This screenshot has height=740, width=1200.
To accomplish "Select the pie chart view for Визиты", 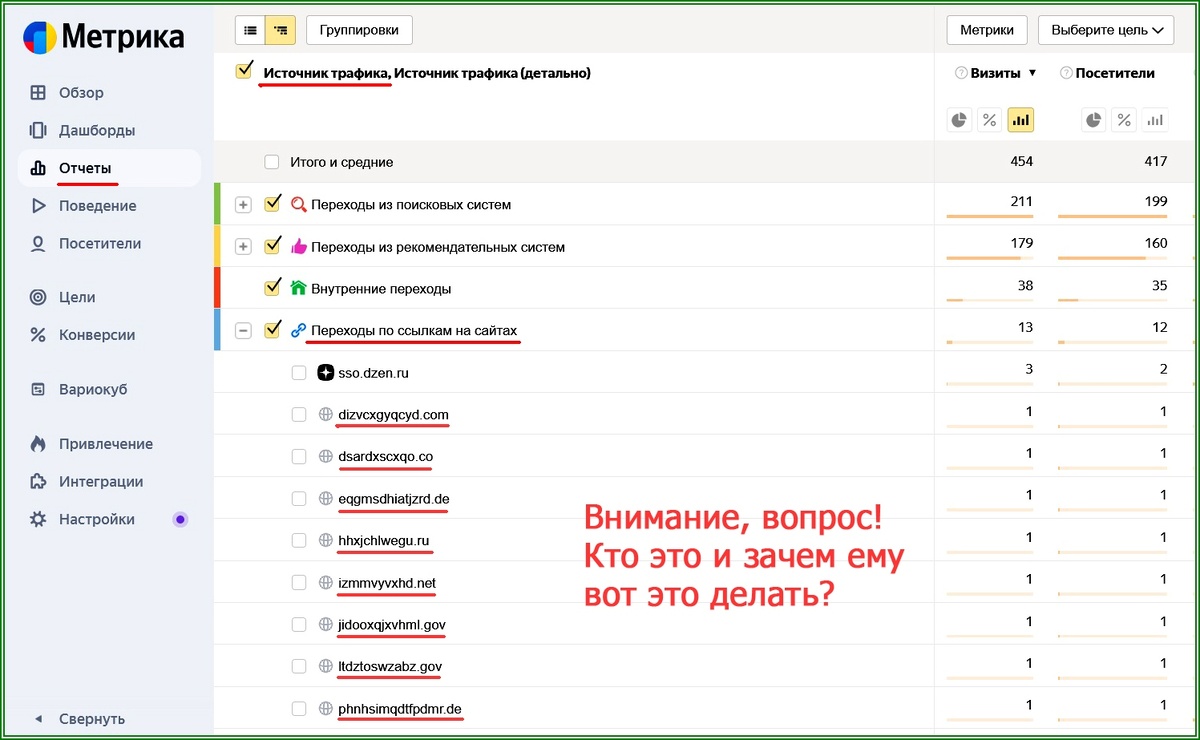I will 958,119.
